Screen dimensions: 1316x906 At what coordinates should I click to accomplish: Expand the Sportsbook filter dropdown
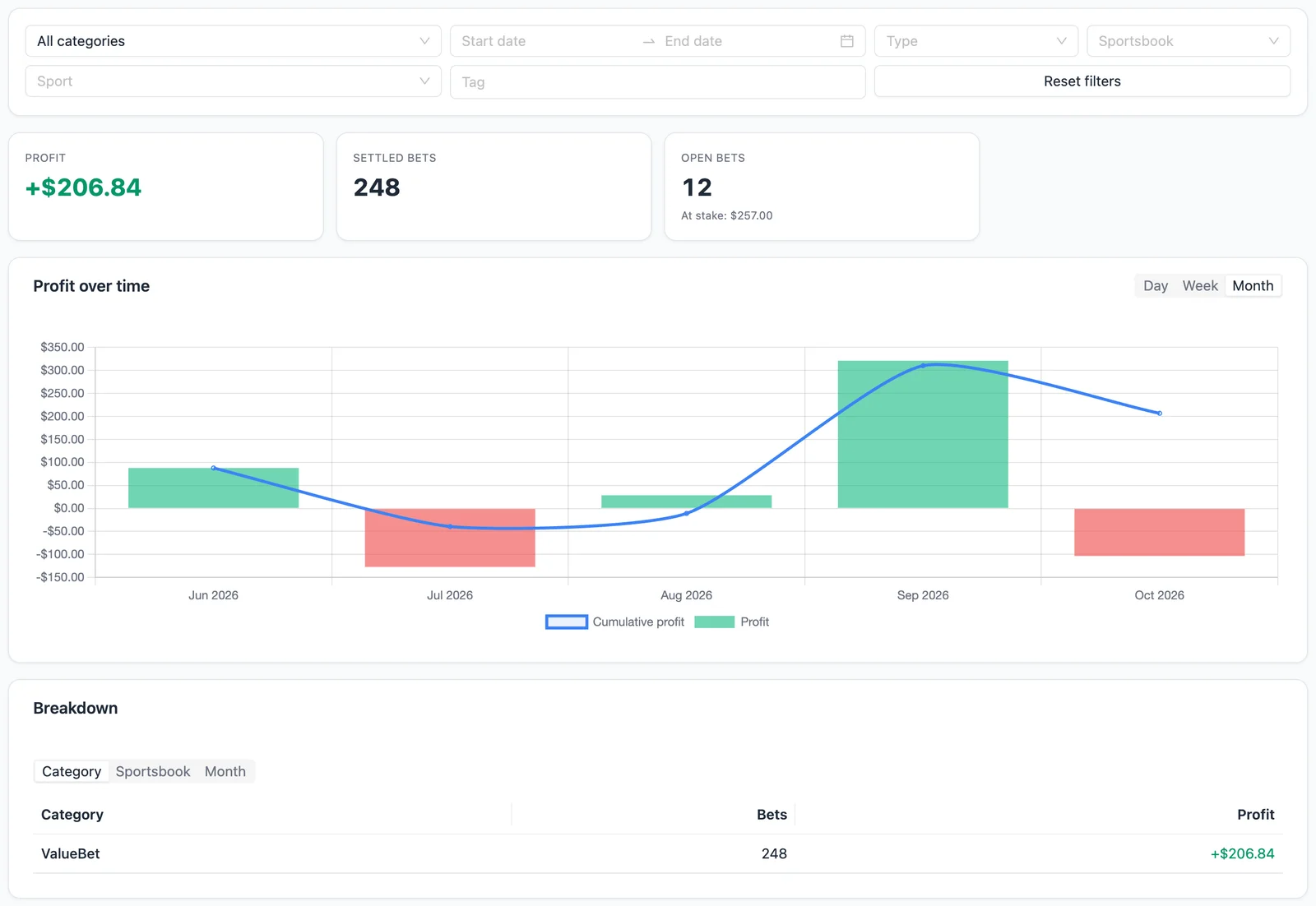pyautogui.click(x=1188, y=41)
